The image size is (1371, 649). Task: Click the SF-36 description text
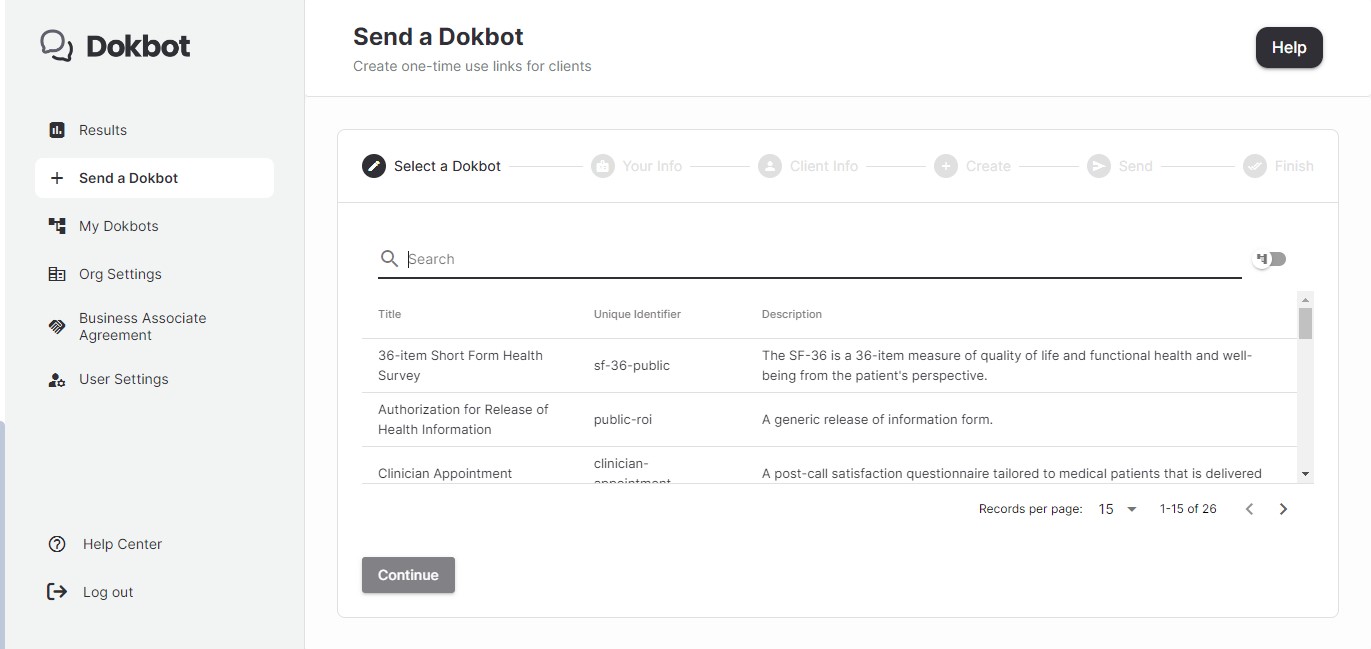[1007, 365]
